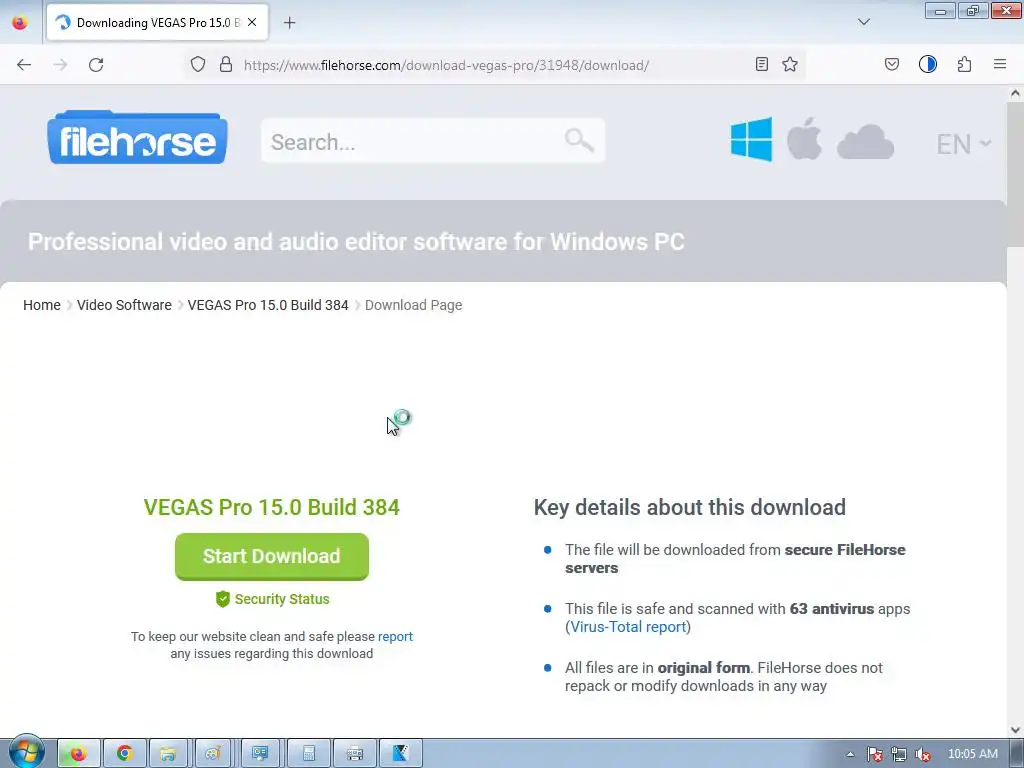The width and height of the screenshot is (1024, 768).
Task: Switch to Firefox in the taskbar
Action: pyautogui.click(x=78, y=754)
